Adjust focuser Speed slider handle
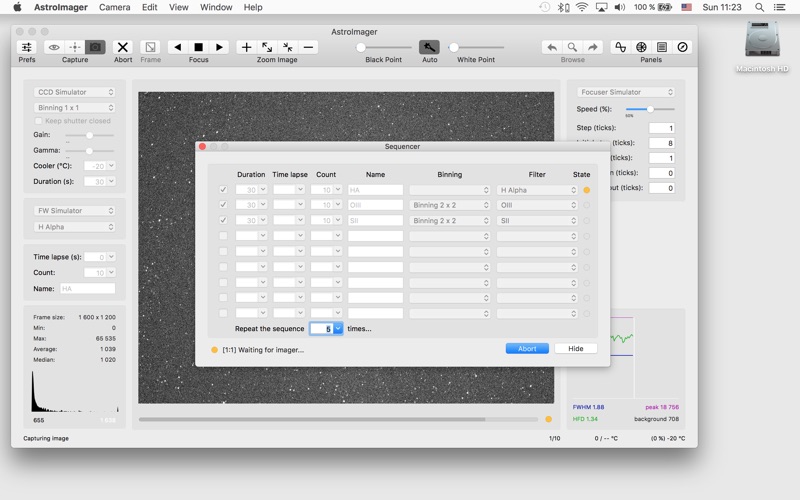The image size is (800, 500). pos(650,109)
